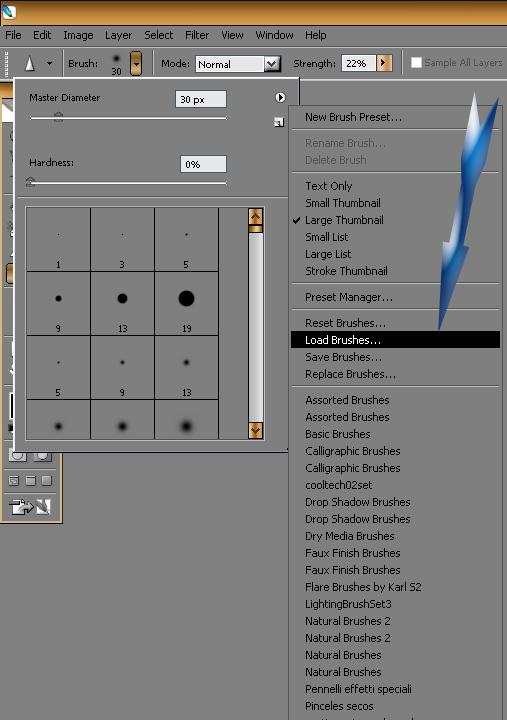The width and height of the screenshot is (507, 720).
Task: Toggle the Sample All Layers checkbox
Action: point(416,62)
